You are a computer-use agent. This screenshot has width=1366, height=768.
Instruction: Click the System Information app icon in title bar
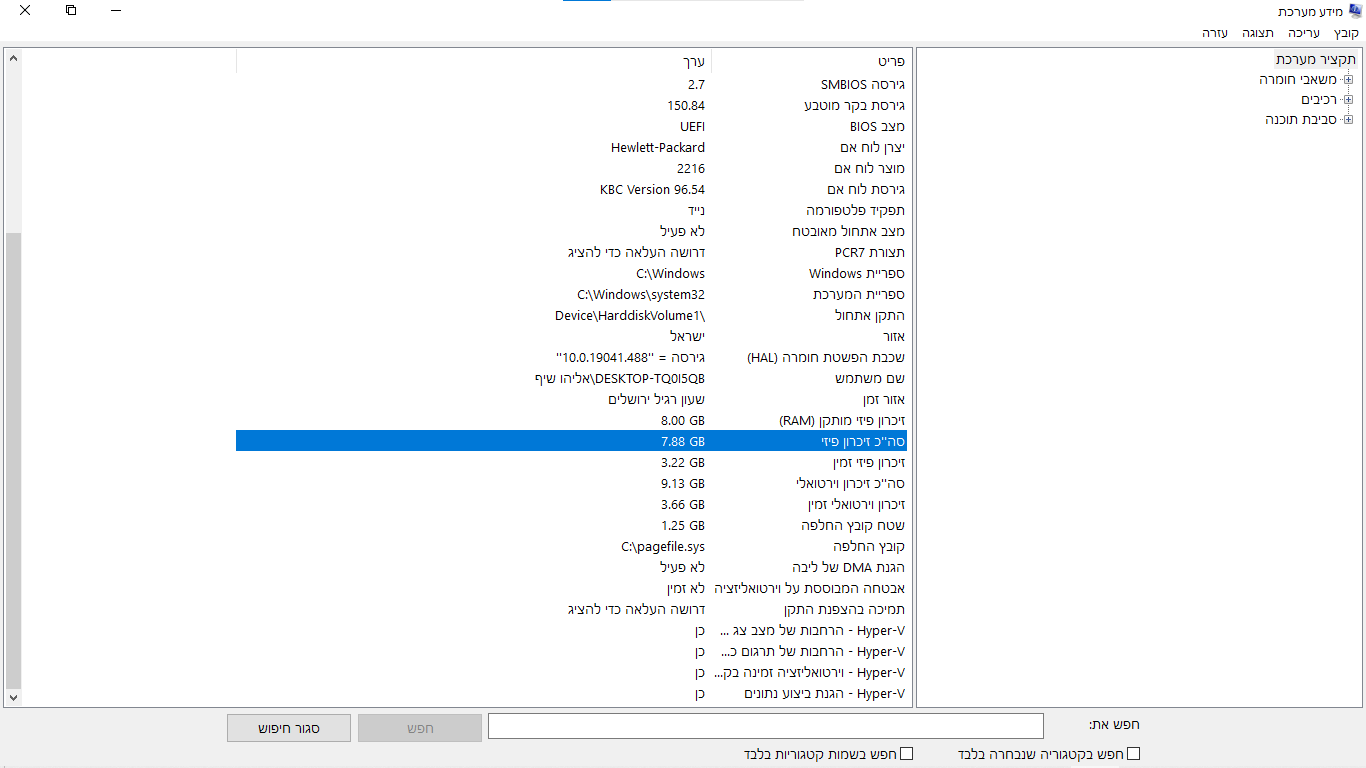click(x=1354, y=11)
